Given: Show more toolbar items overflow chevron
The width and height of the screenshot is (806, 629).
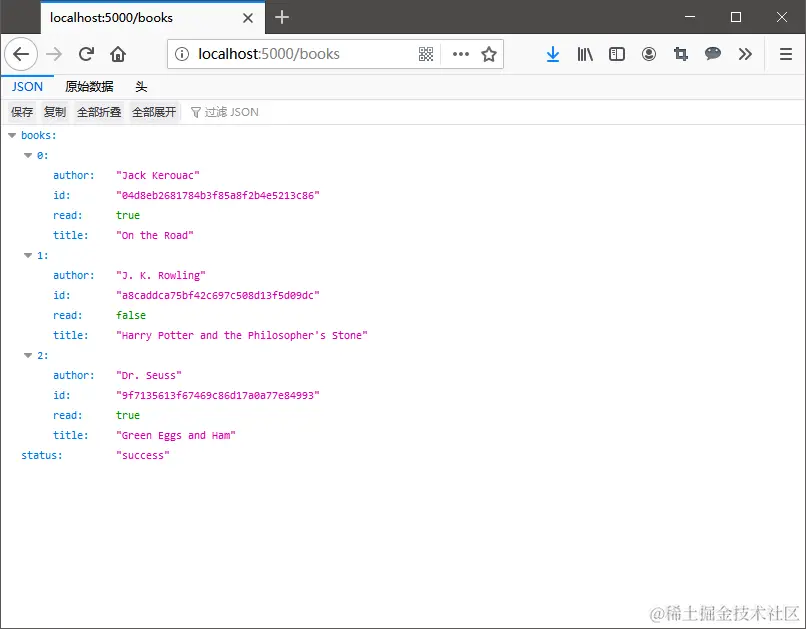Looking at the screenshot, I should coord(745,54).
